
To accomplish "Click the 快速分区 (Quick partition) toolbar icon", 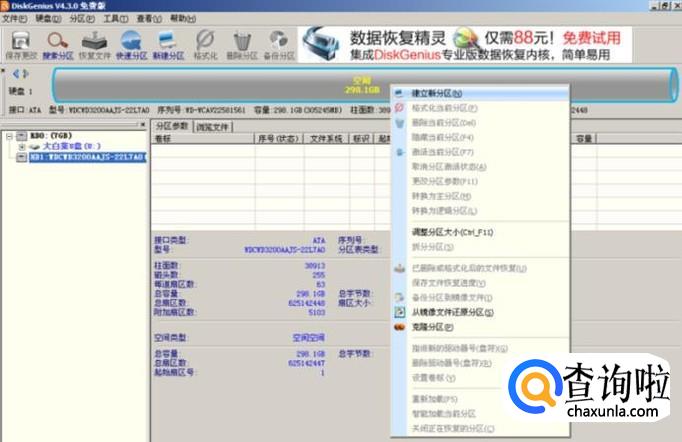I will pyautogui.click(x=132, y=44).
